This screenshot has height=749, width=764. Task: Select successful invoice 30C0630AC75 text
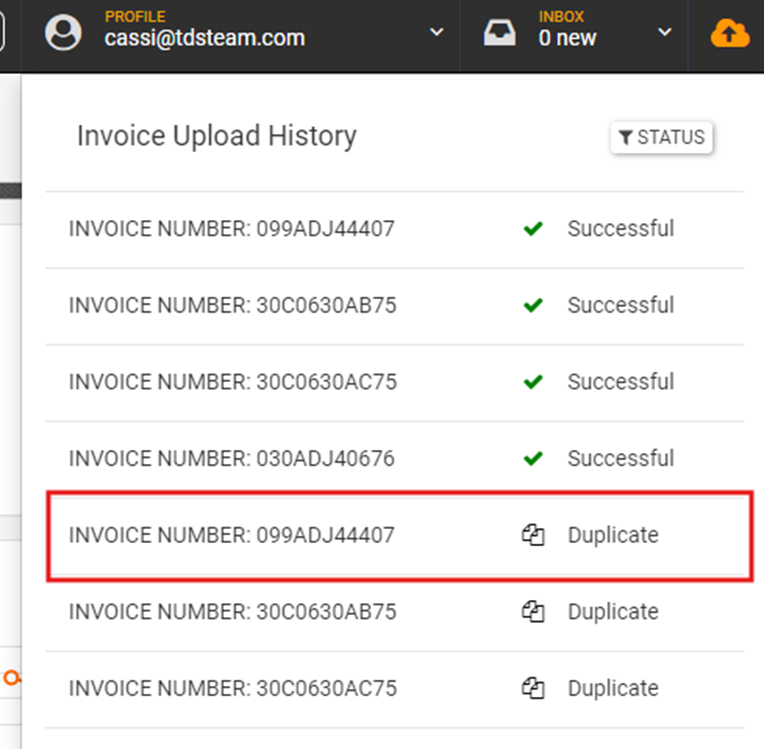click(233, 382)
